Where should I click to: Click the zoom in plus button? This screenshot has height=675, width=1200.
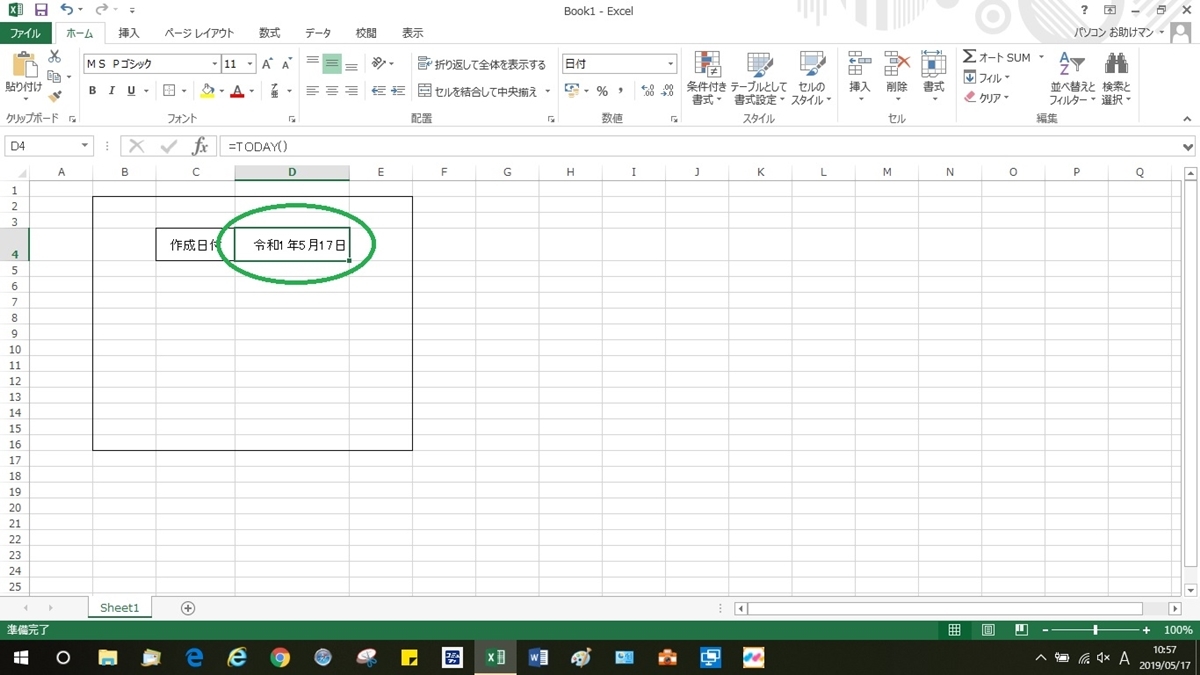(x=1148, y=630)
